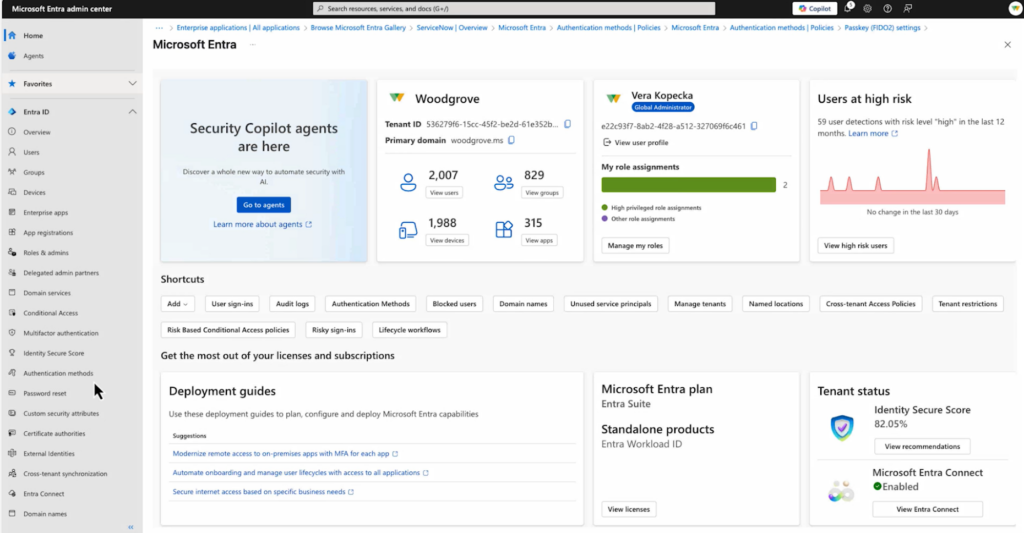The width and height of the screenshot is (1024, 533).
Task: Click the Entra Connect sidebar icon
Action: coord(12,493)
